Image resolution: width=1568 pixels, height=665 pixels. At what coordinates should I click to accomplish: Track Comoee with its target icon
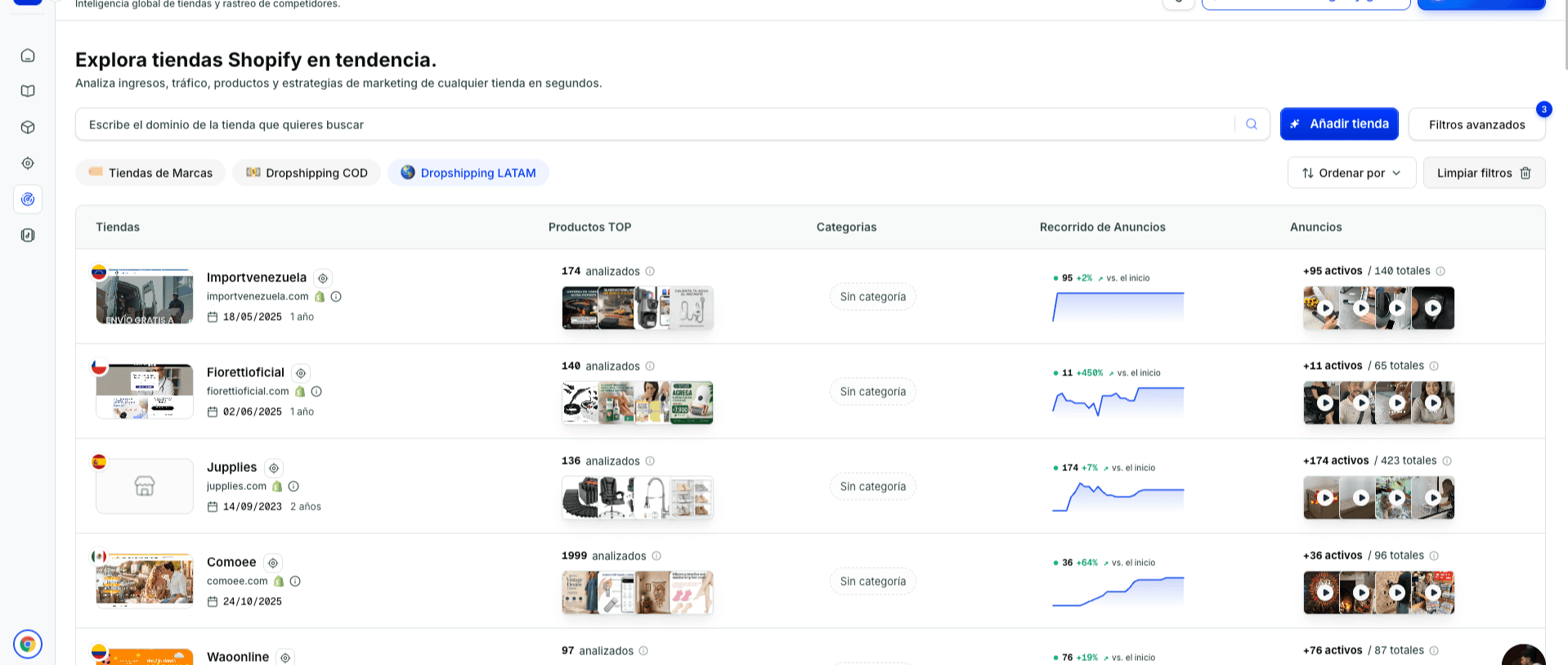point(273,563)
